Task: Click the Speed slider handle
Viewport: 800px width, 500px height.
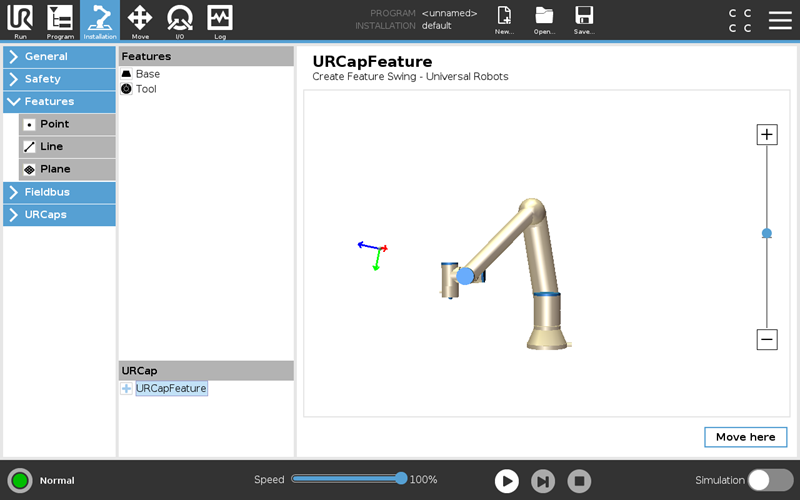Action: pos(401,479)
